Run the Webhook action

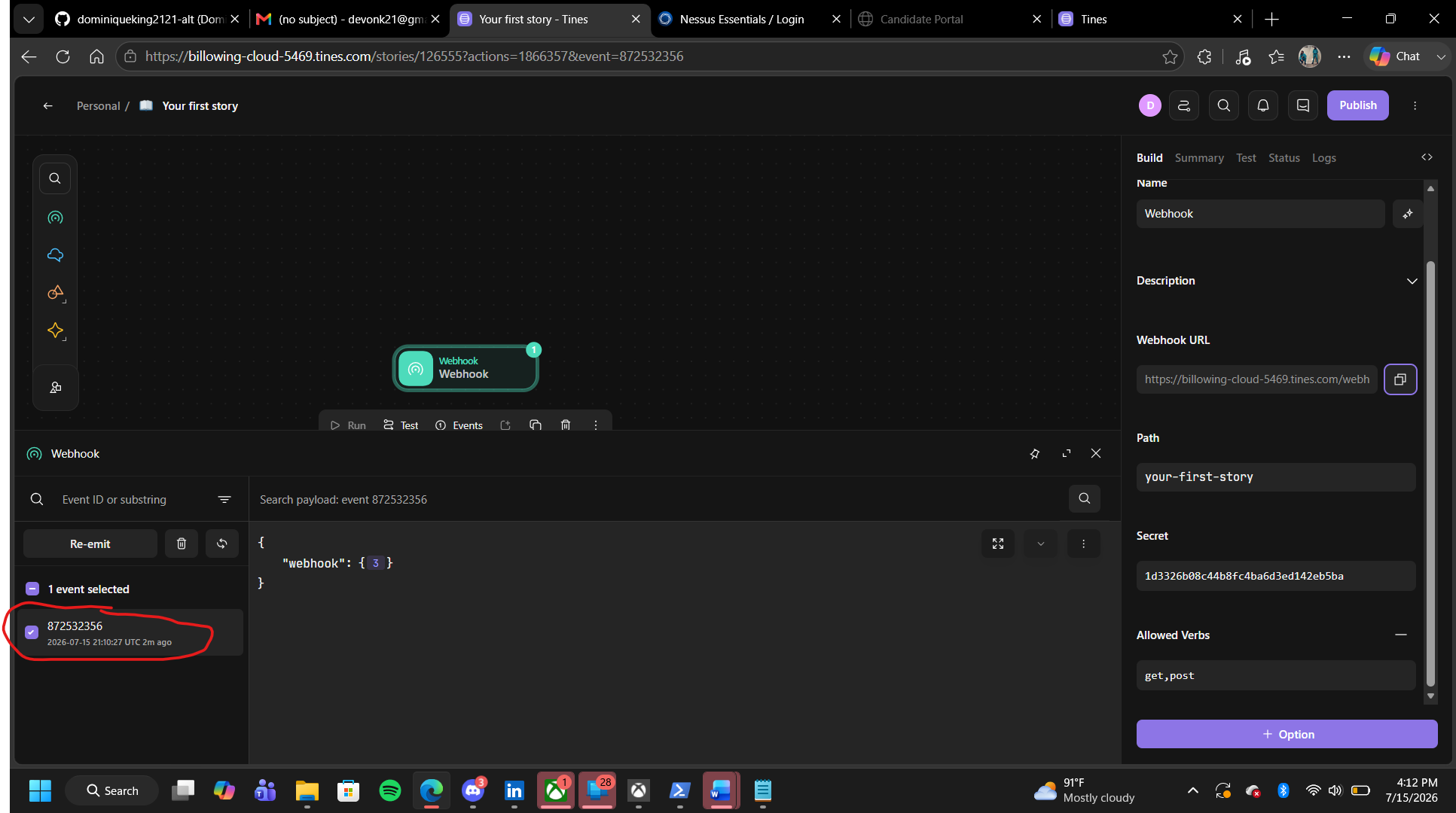click(348, 425)
